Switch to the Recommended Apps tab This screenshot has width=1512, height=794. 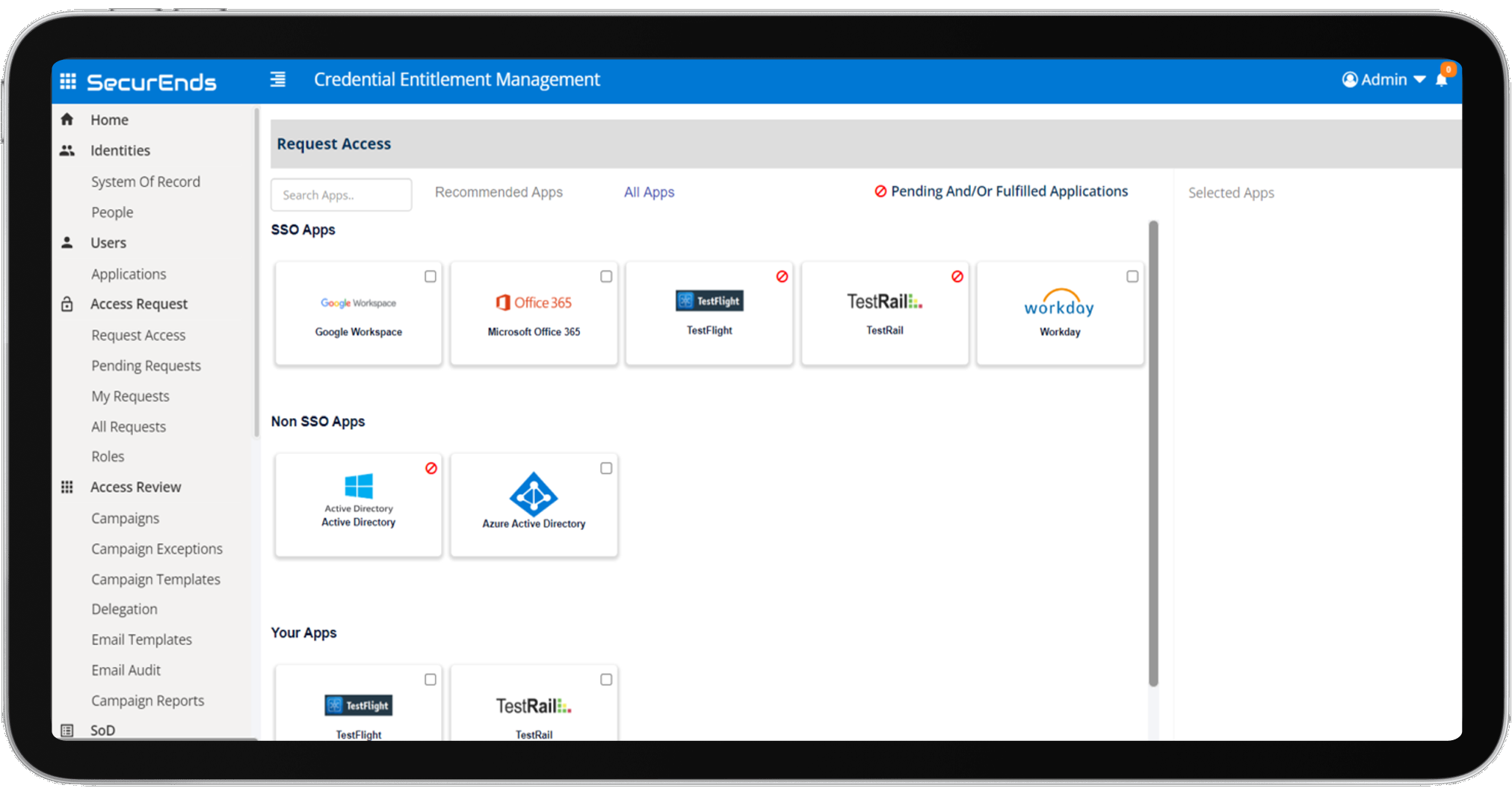[499, 192]
